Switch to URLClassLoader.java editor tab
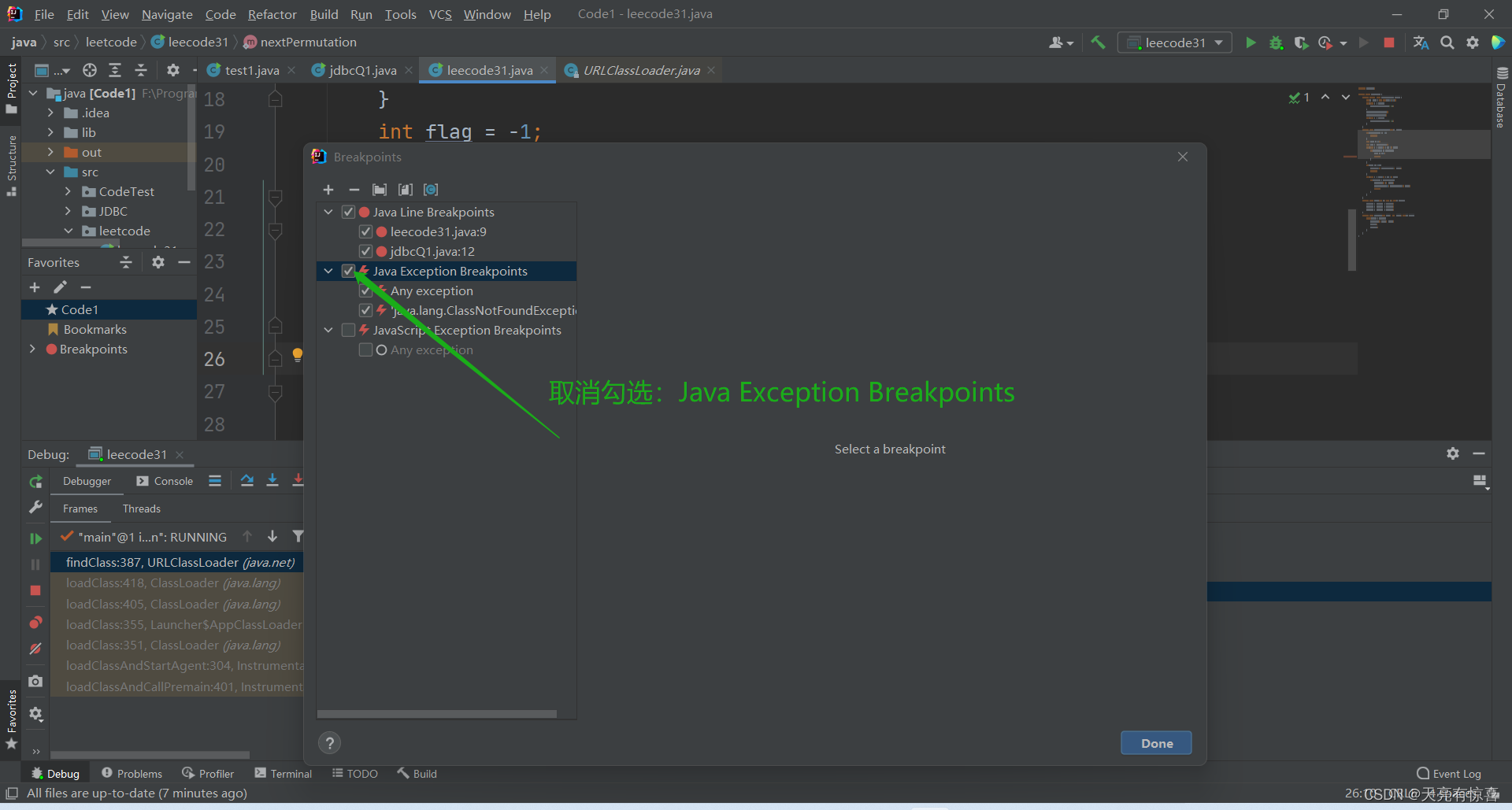This screenshot has width=1512, height=810. tap(641, 70)
